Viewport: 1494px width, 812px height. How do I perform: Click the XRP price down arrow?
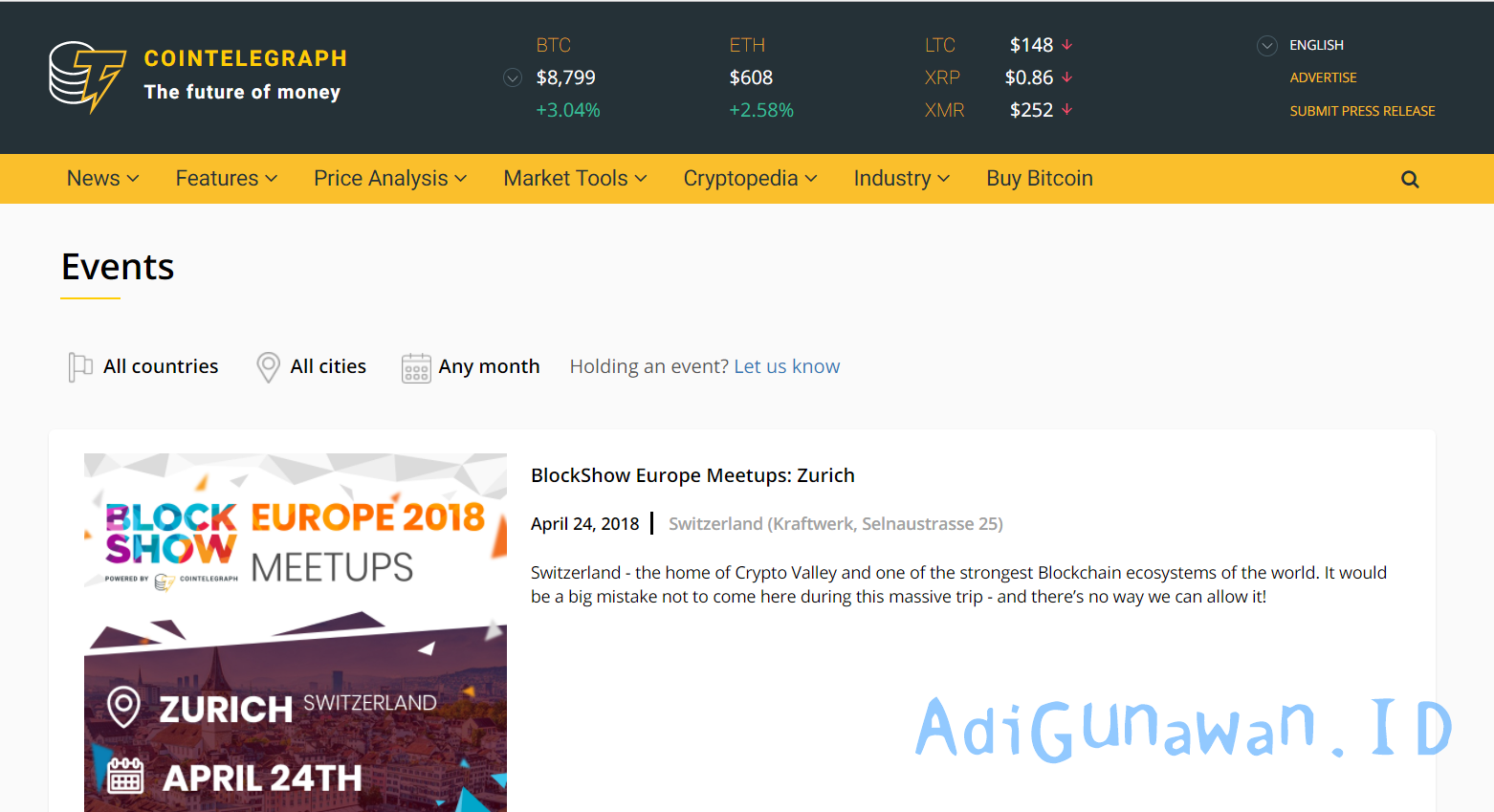point(1067,77)
